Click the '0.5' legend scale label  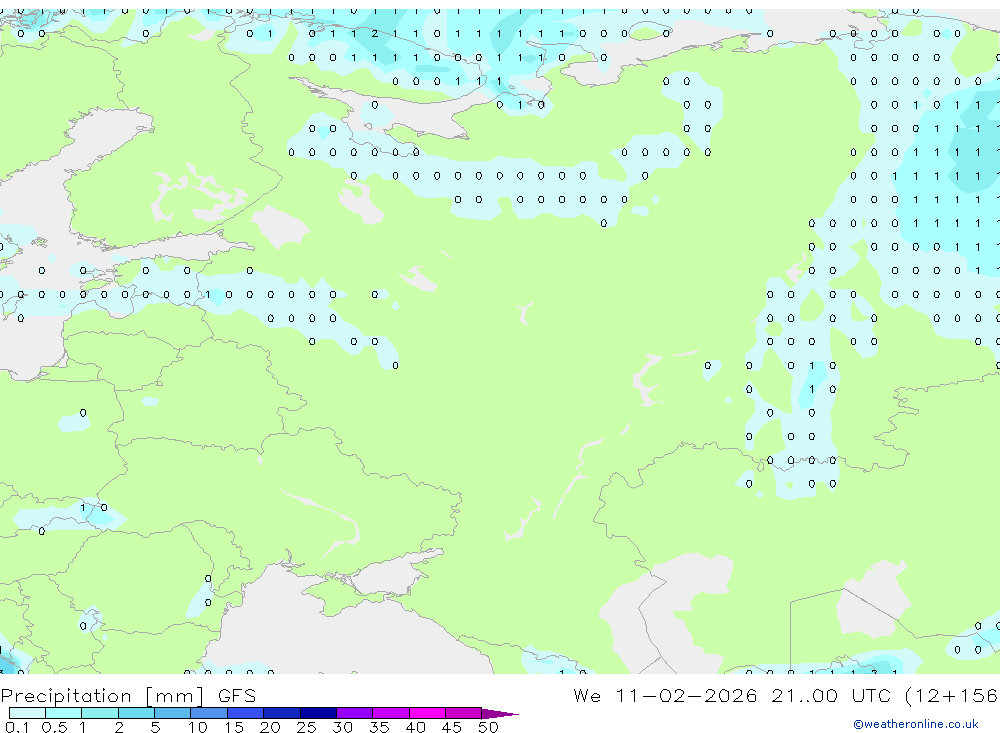pyautogui.click(x=54, y=727)
